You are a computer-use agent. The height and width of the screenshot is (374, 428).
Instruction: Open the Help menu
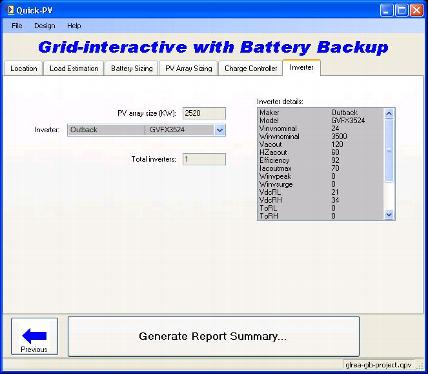pos(74,26)
